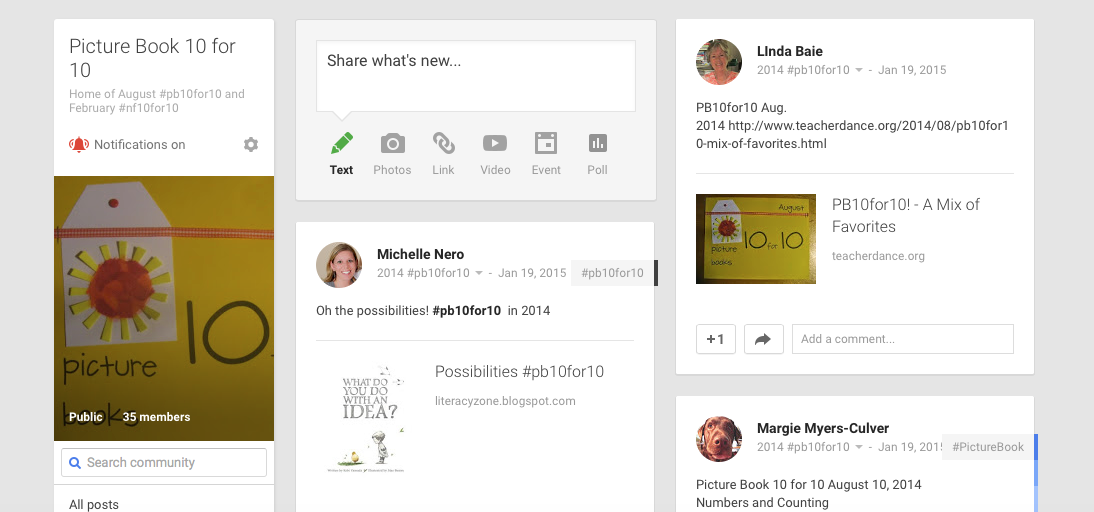This screenshot has height=512, width=1094.
Task: +1 Linda Baie's post
Action: pyautogui.click(x=716, y=339)
